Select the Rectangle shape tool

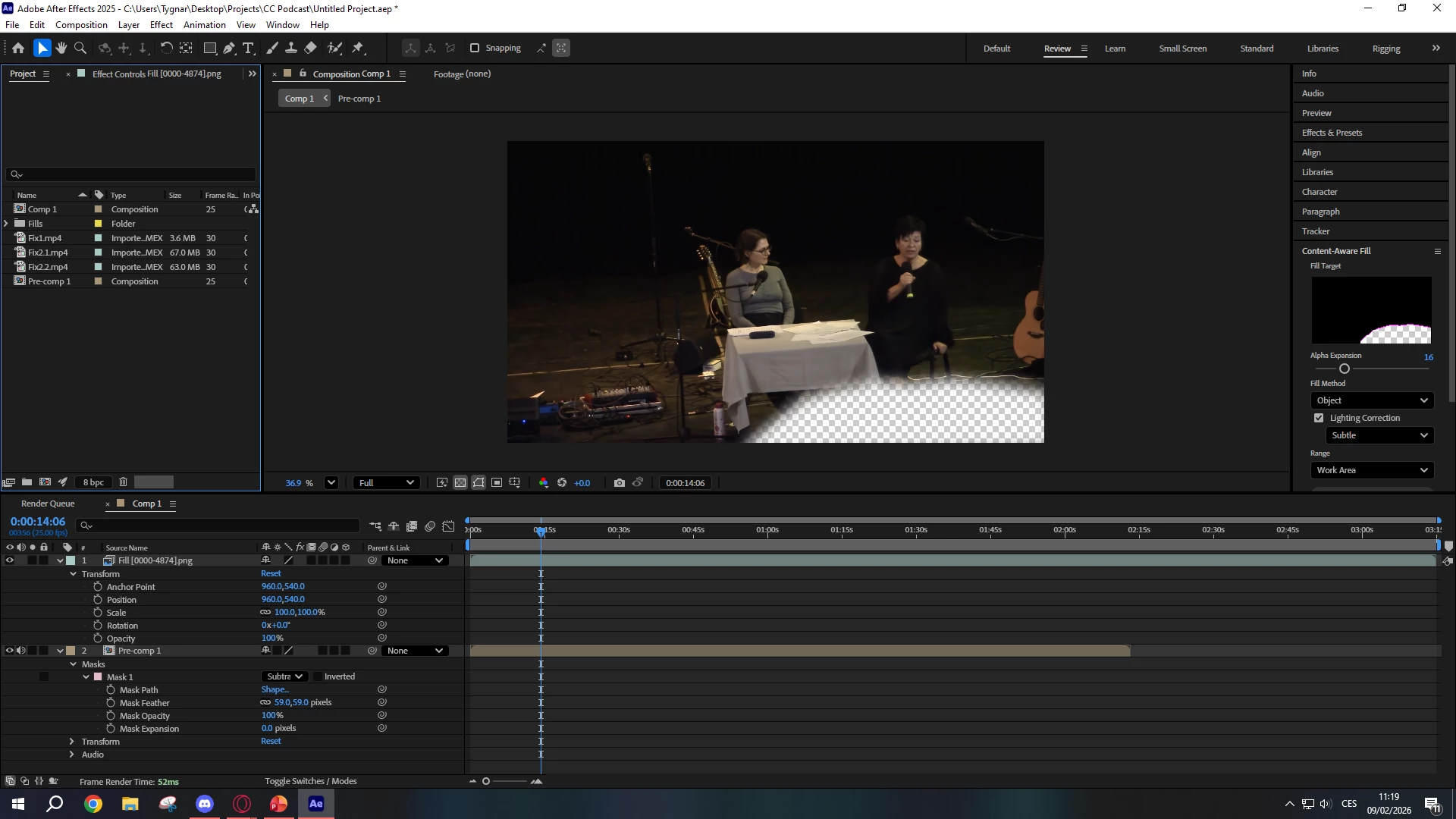coord(210,48)
